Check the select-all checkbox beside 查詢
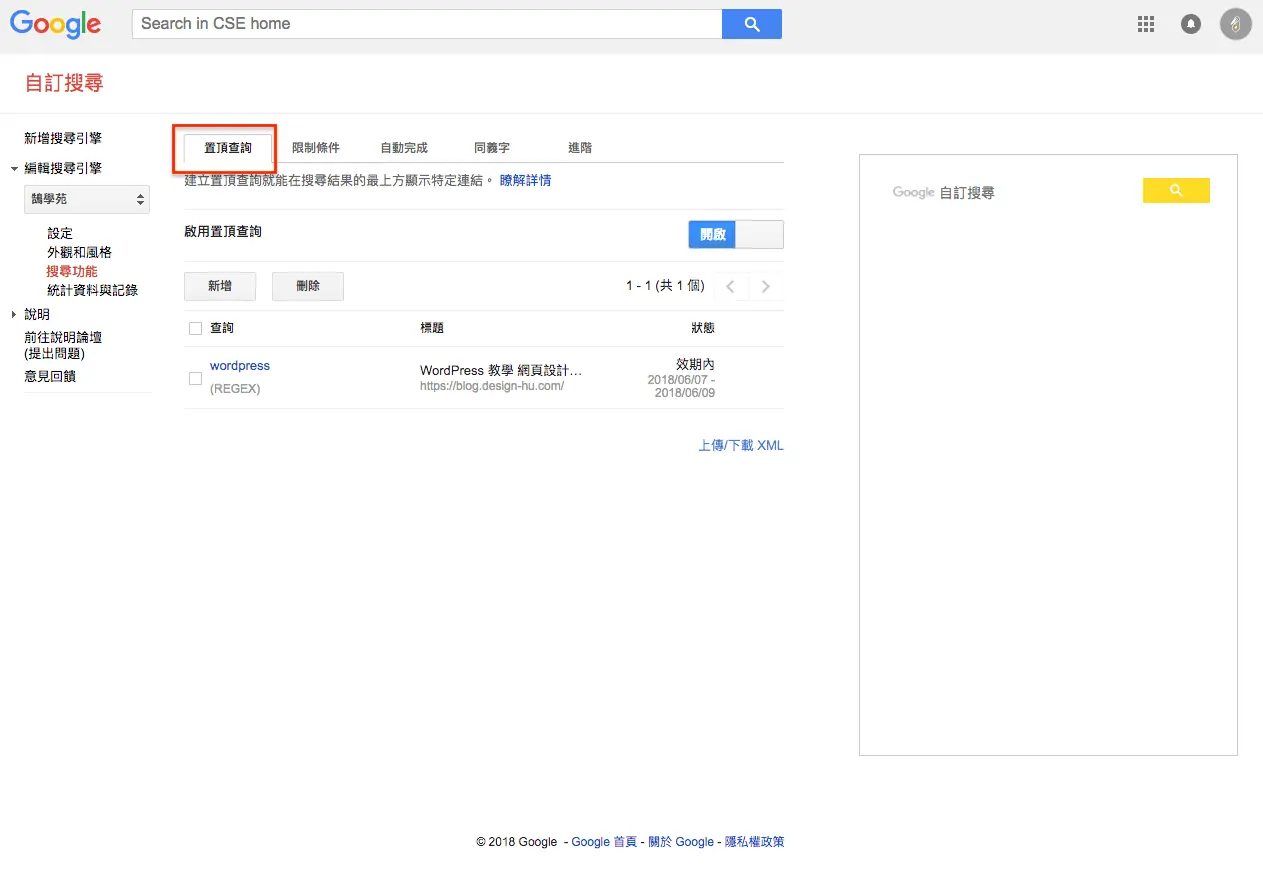Viewport: 1263px width, 884px height. tap(195, 328)
